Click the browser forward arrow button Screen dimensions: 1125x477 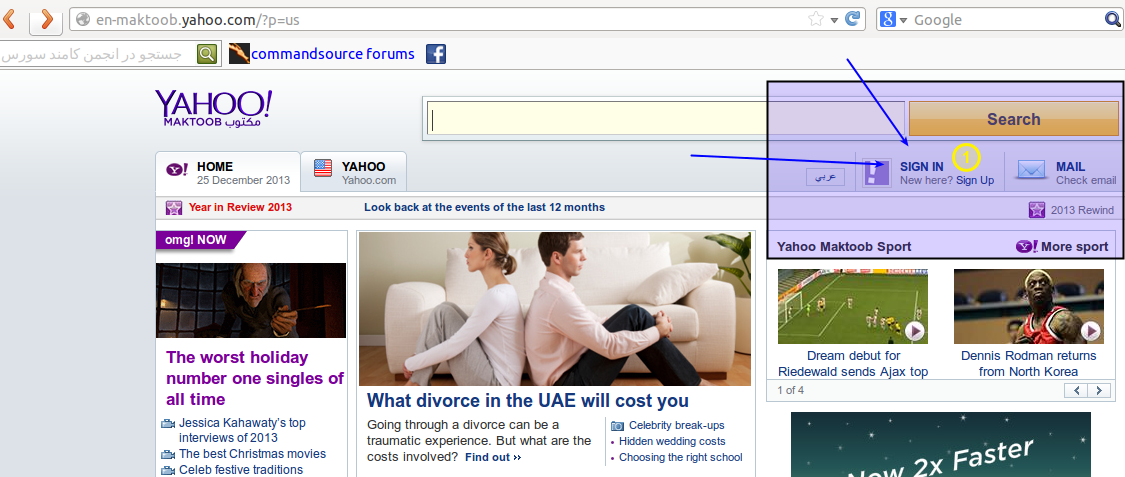tap(45, 19)
